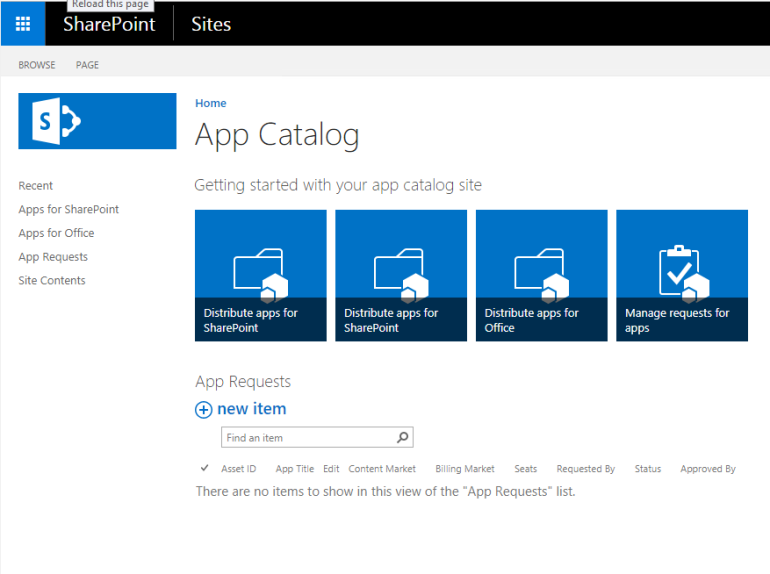Click the Sites link in top bar
Image resolution: width=770 pixels, height=574 pixels.
[x=211, y=24]
